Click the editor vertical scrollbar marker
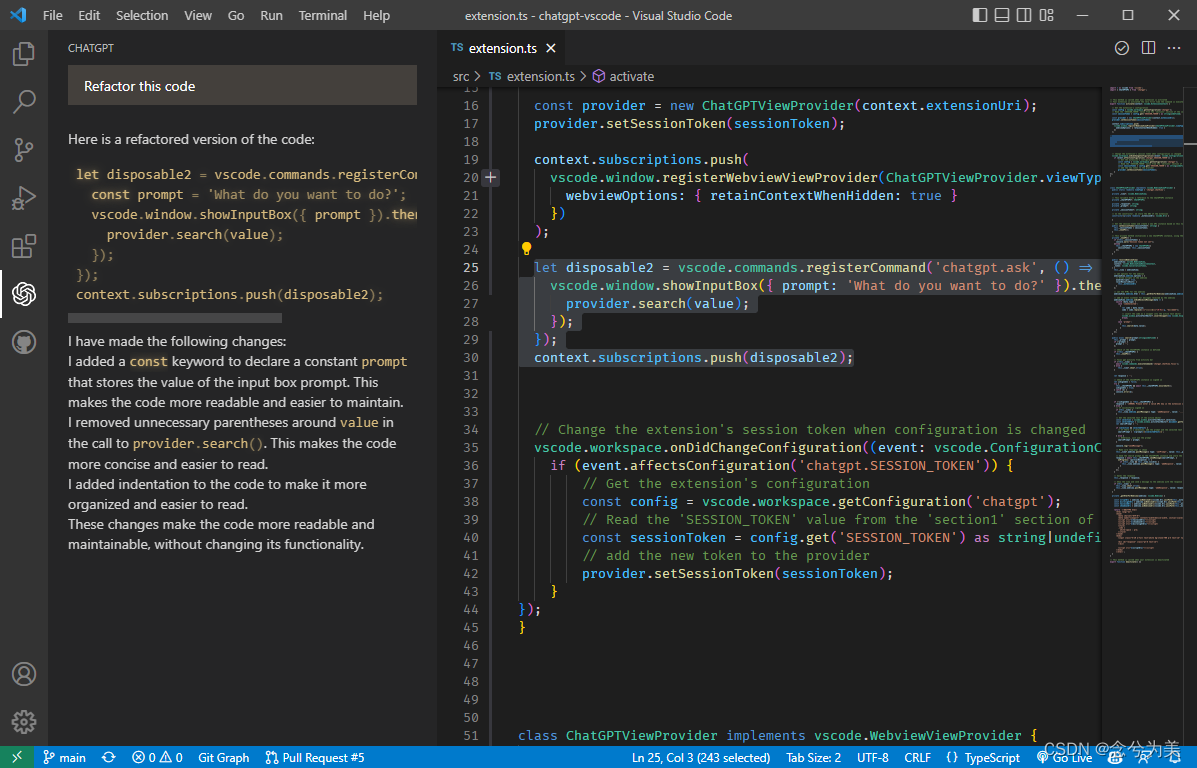Screen dimensions: 1197x768 click(x=1190, y=143)
